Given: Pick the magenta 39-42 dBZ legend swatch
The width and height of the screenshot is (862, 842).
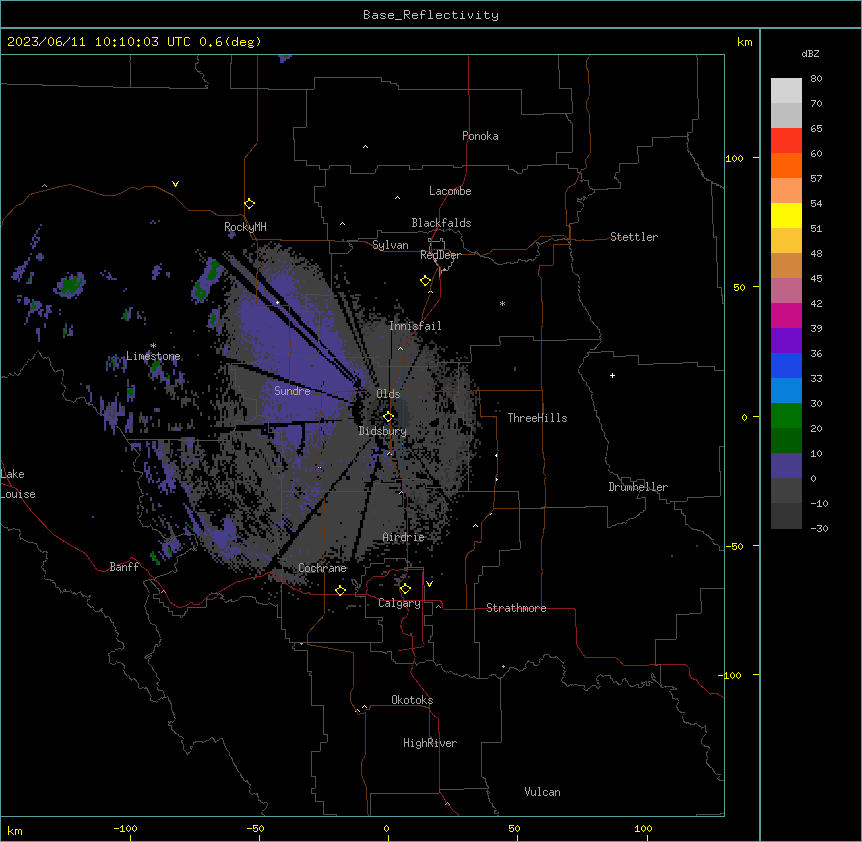Looking at the screenshot, I should 786,315.
